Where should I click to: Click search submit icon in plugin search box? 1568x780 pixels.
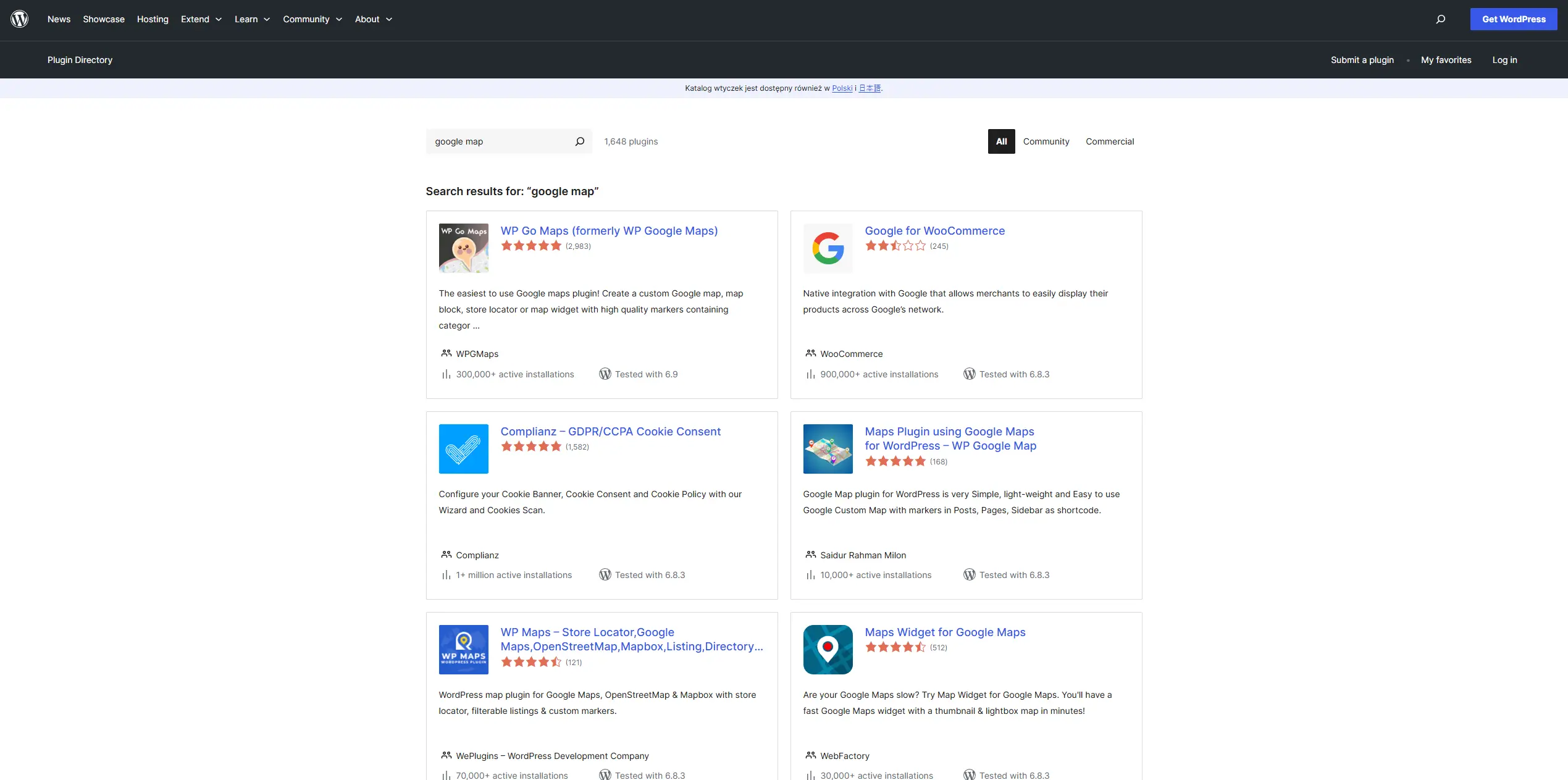579,141
